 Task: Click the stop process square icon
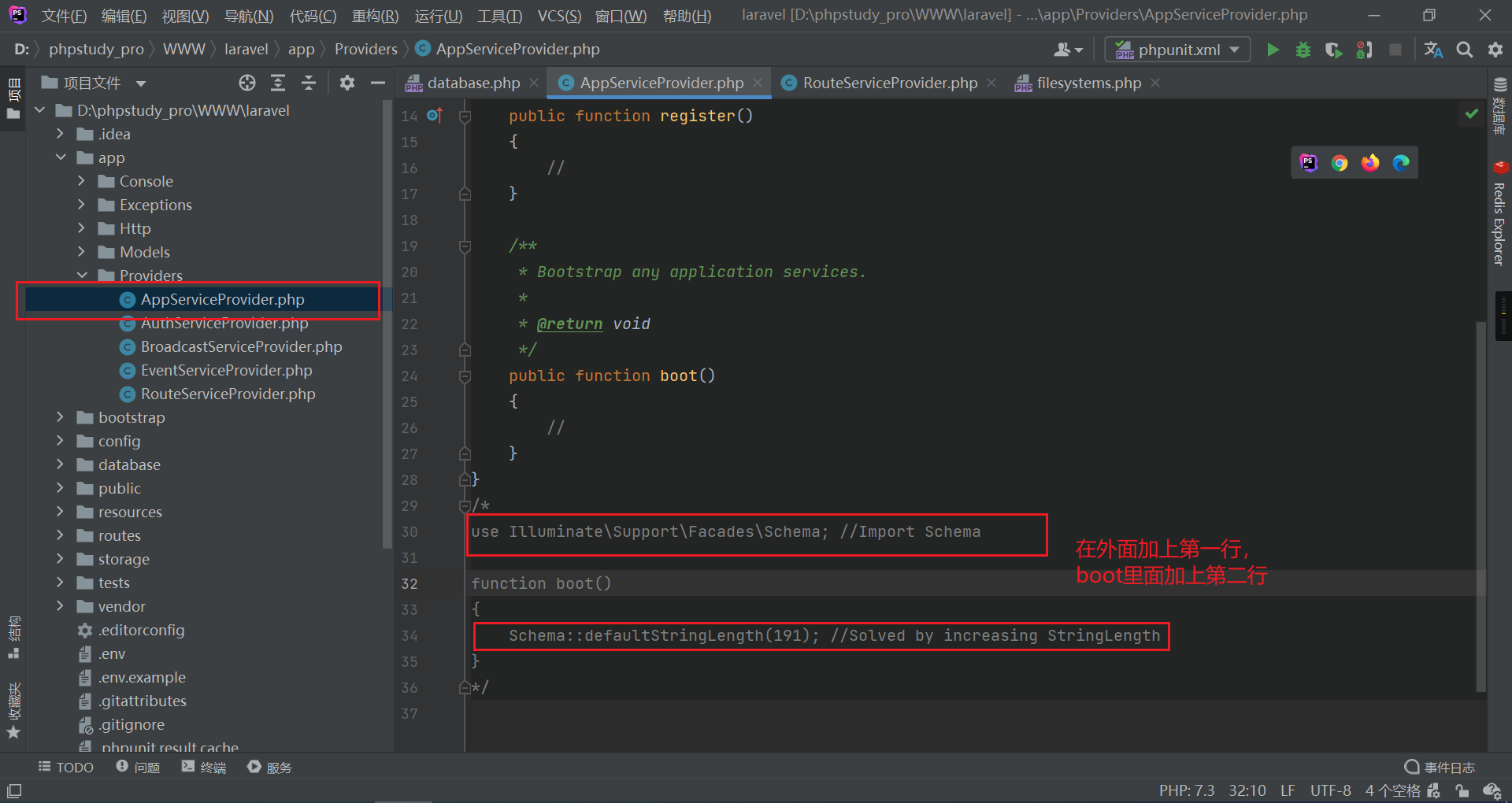(x=1395, y=50)
